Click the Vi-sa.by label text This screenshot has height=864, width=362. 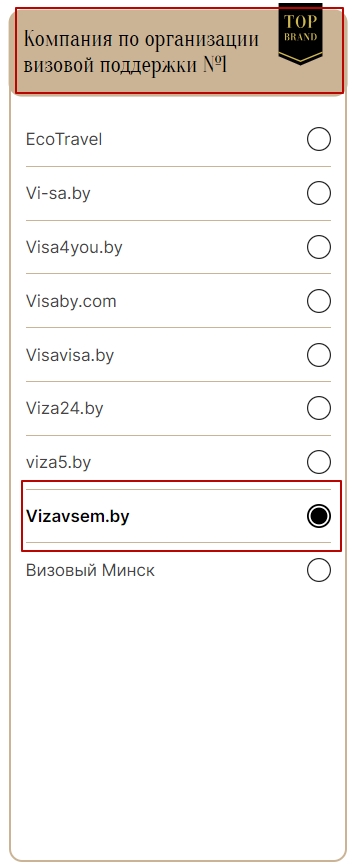58,194
